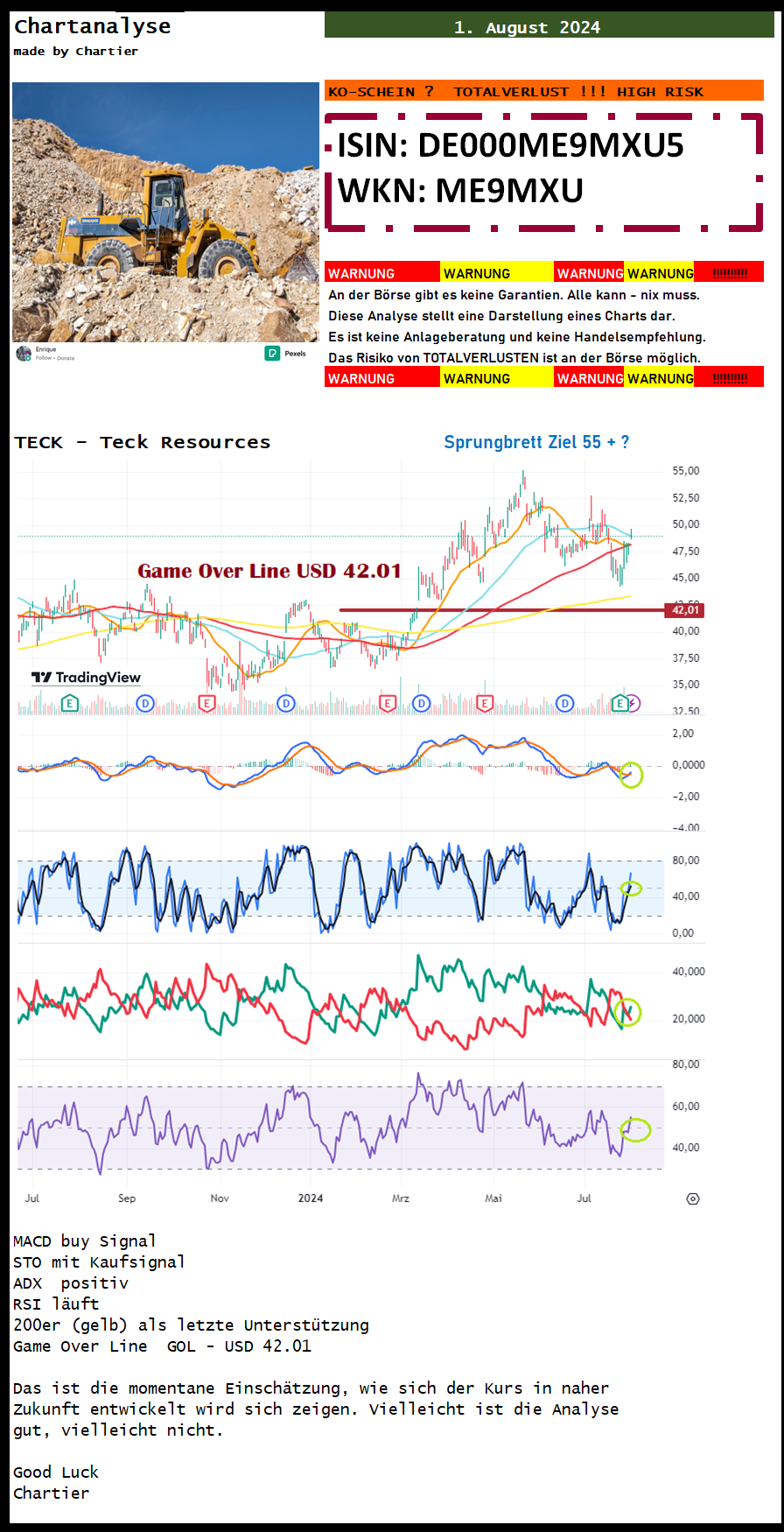Screen dimensions: 784x1532
Task: Select the ISIN DE000ME9MXU5 text
Action: (510, 145)
